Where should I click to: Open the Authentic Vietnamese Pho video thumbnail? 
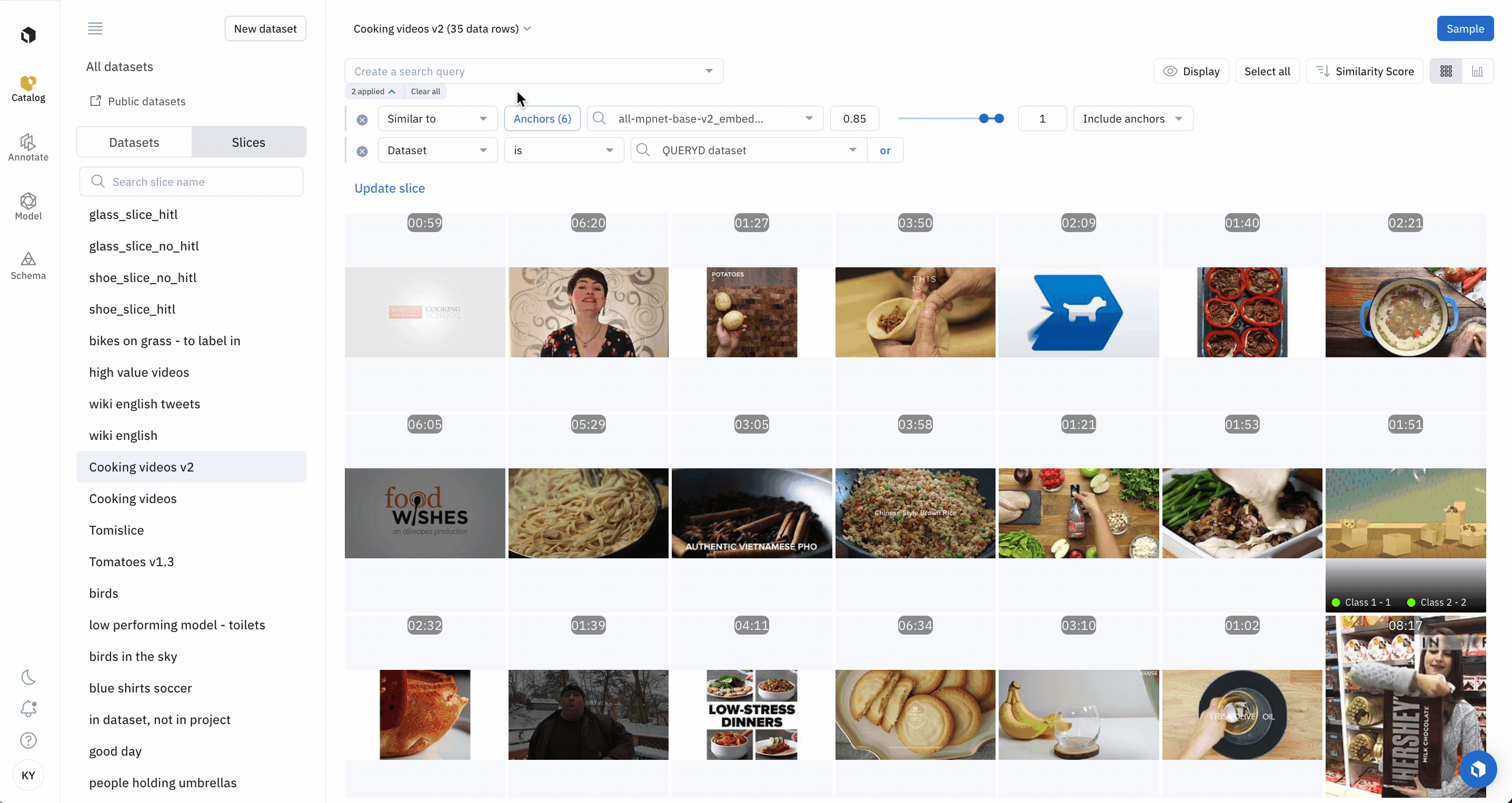click(751, 513)
